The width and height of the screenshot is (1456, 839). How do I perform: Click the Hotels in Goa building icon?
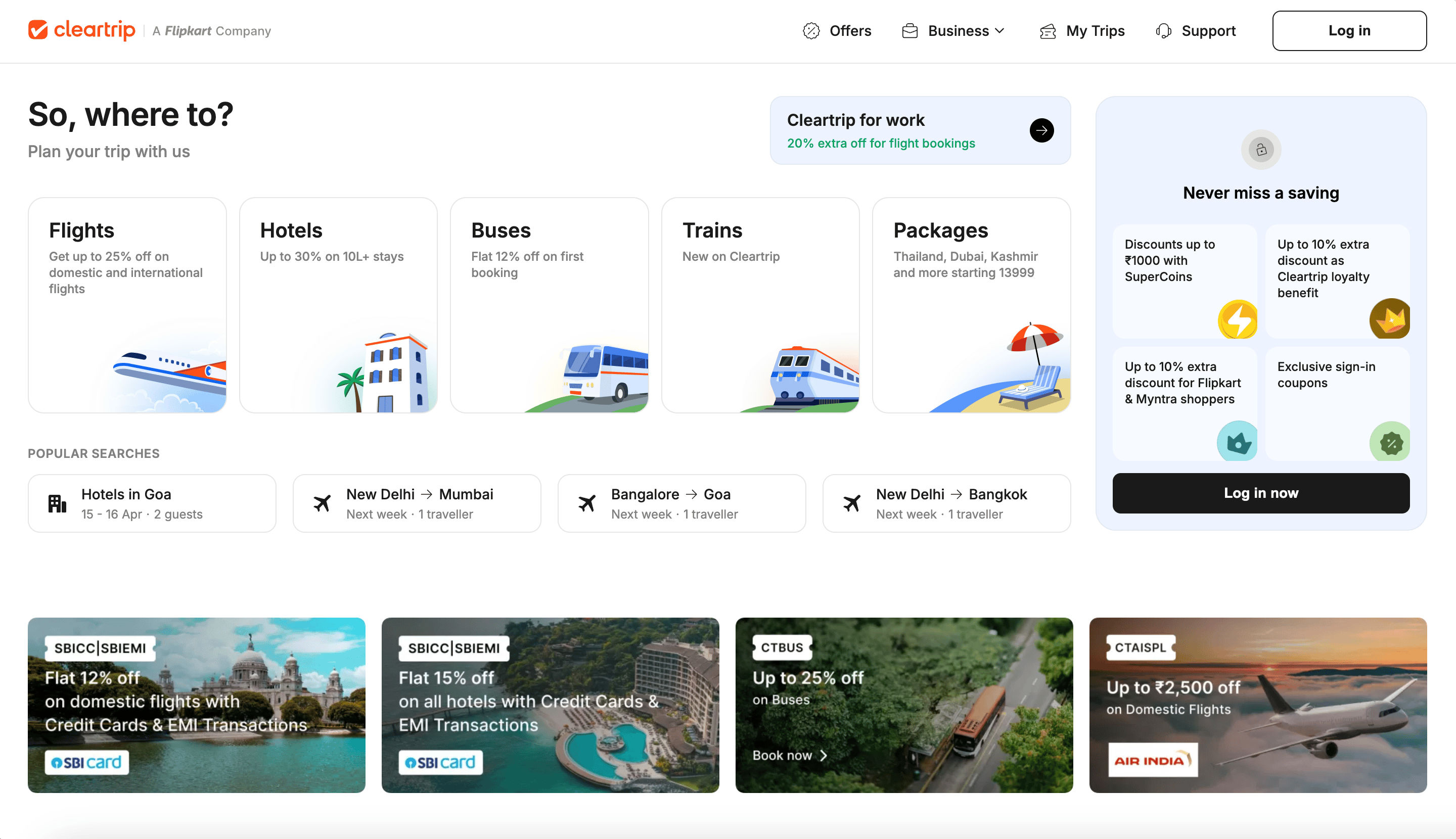[x=57, y=503]
